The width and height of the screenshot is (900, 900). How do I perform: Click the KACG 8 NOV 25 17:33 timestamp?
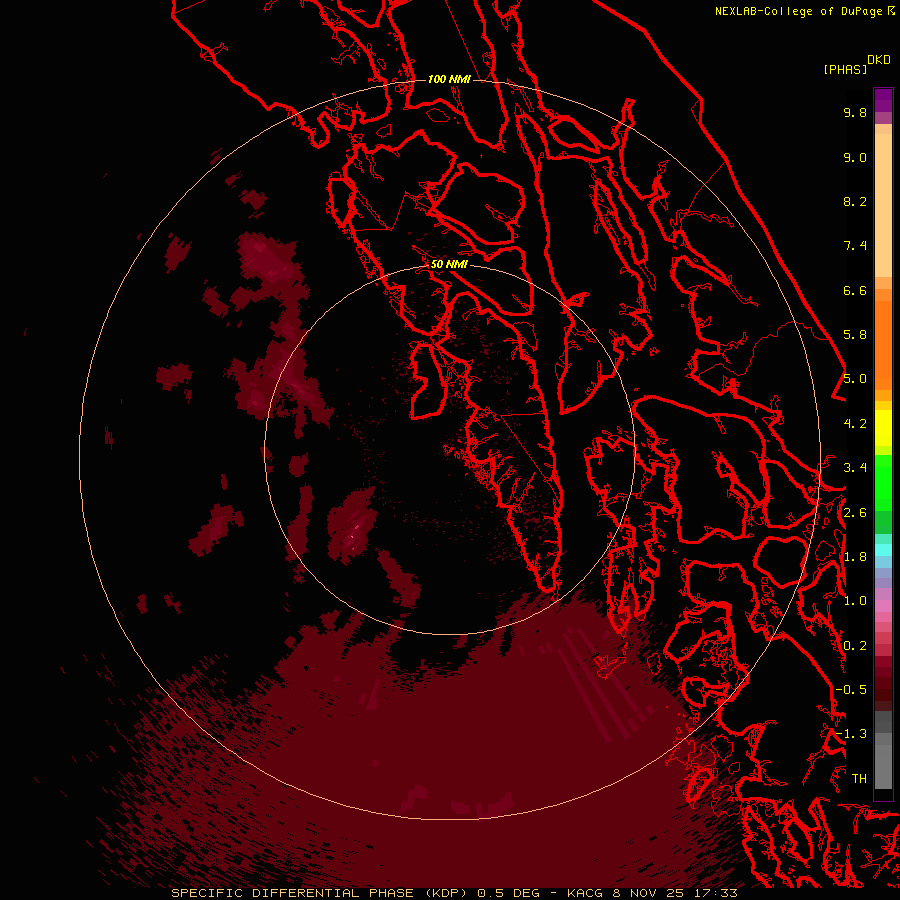tap(652, 893)
